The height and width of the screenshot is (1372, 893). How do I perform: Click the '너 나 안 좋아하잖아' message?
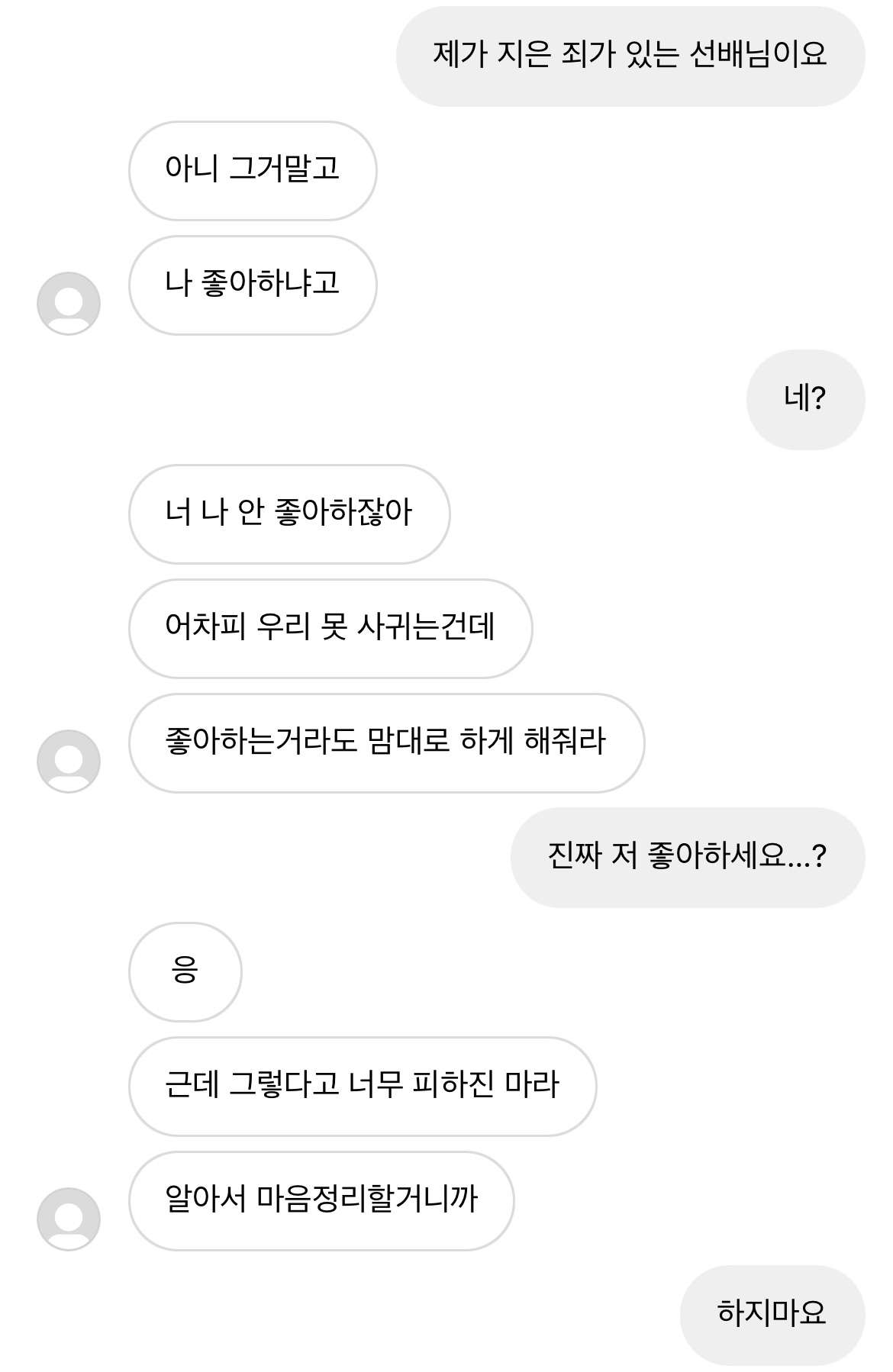pyautogui.click(x=289, y=514)
